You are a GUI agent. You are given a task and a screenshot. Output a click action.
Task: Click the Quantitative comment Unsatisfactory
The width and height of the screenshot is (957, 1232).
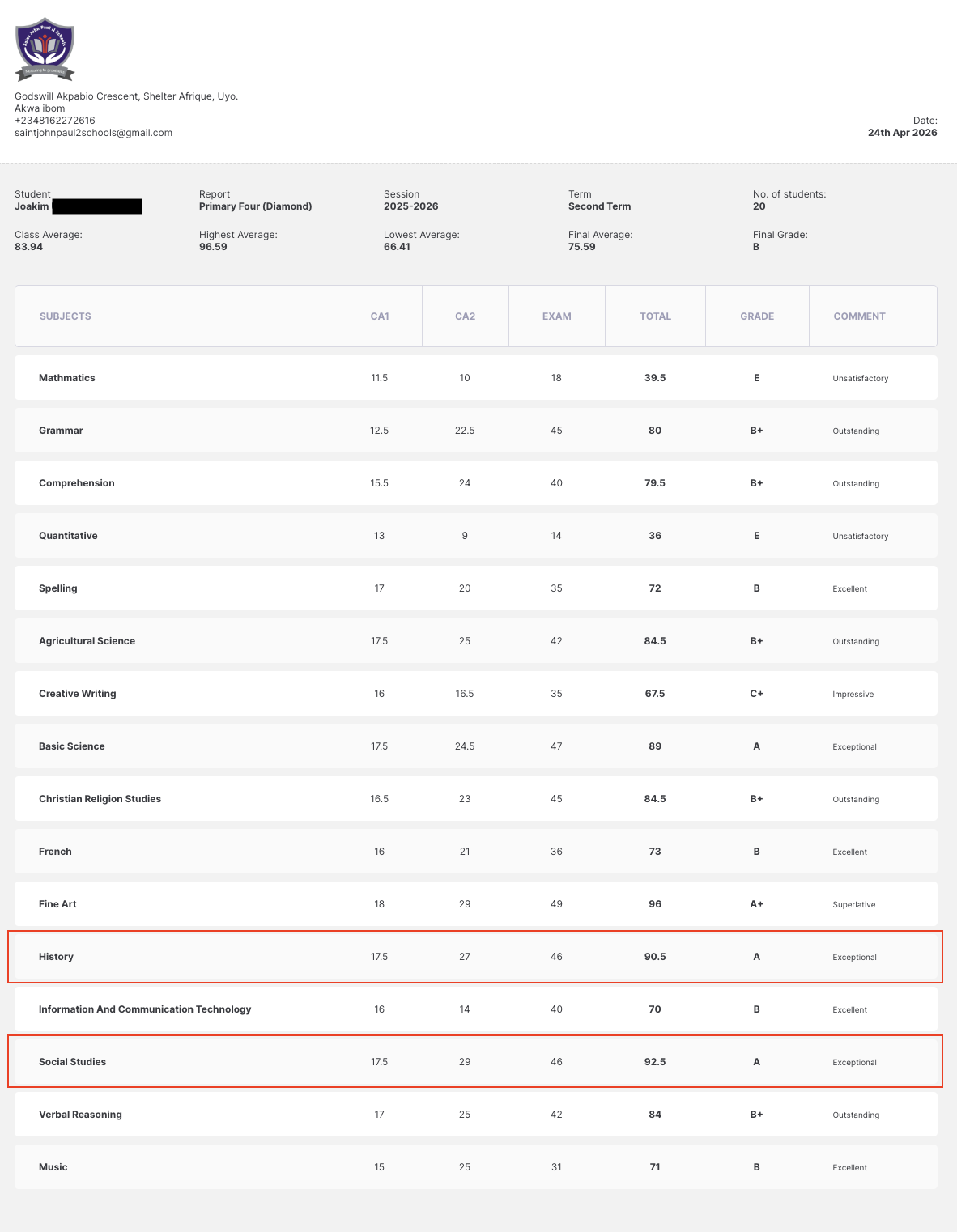pyautogui.click(x=861, y=537)
